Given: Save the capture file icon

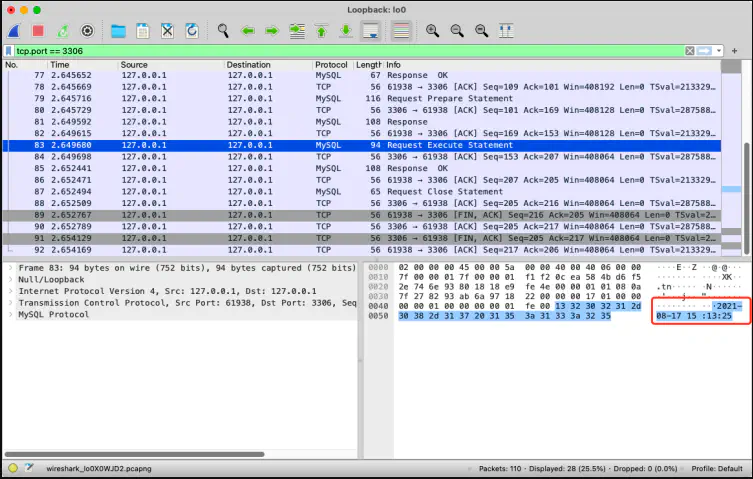Looking at the screenshot, I should 143,31.
